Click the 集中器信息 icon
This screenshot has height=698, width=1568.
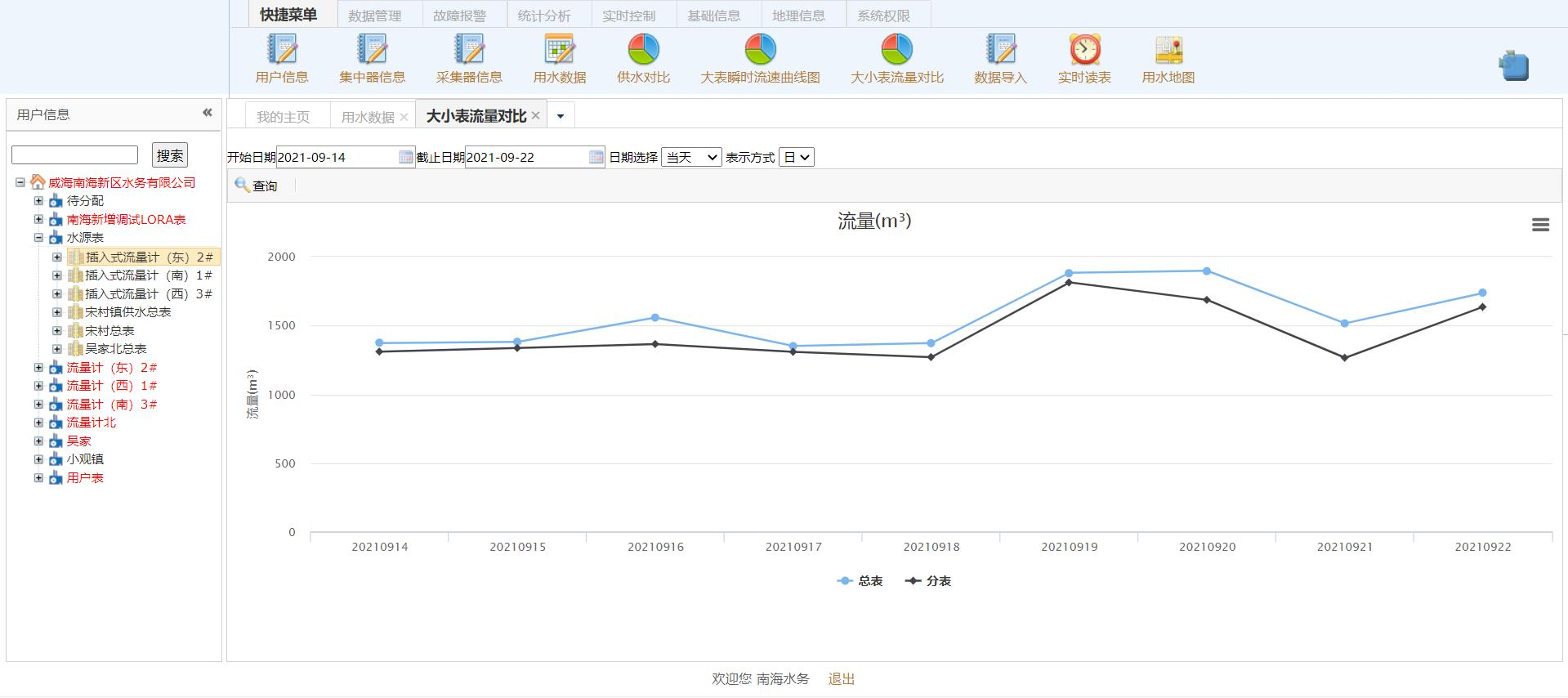(x=372, y=51)
